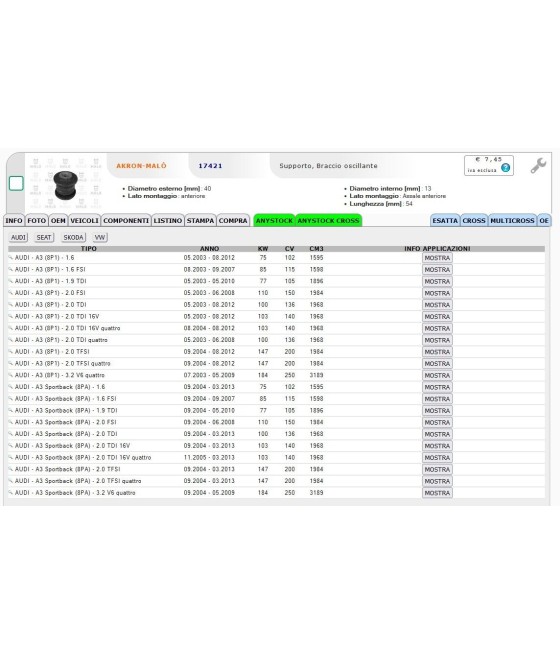Image resolution: width=560 pixels, height=655 pixels.
Task: Open the INFO tab
Action: click(x=14, y=221)
